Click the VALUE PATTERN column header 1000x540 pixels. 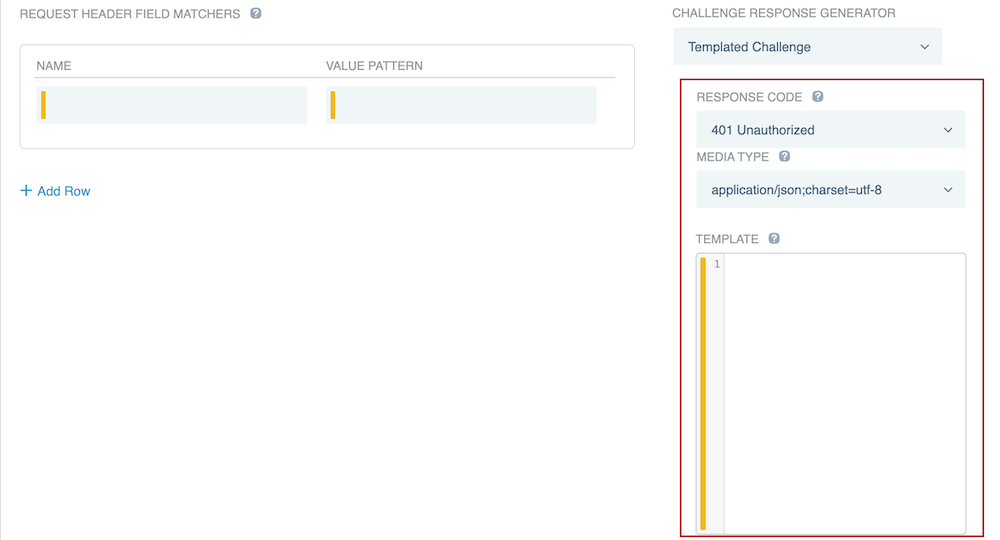[374, 66]
